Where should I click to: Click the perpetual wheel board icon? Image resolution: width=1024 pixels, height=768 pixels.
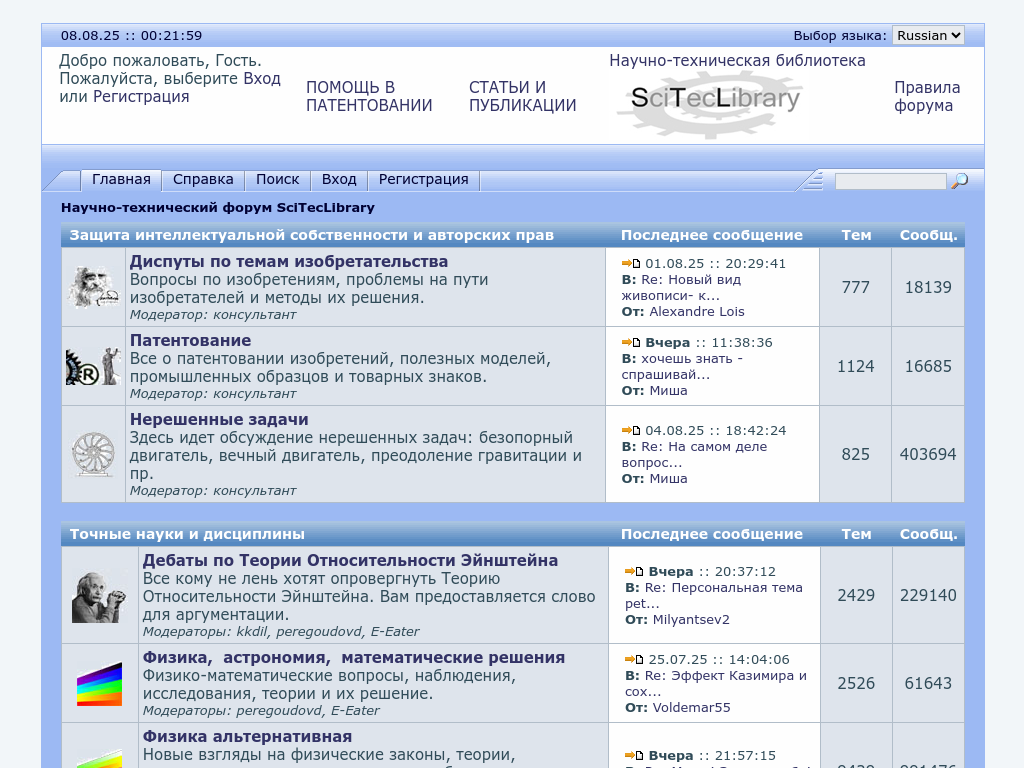pos(93,454)
